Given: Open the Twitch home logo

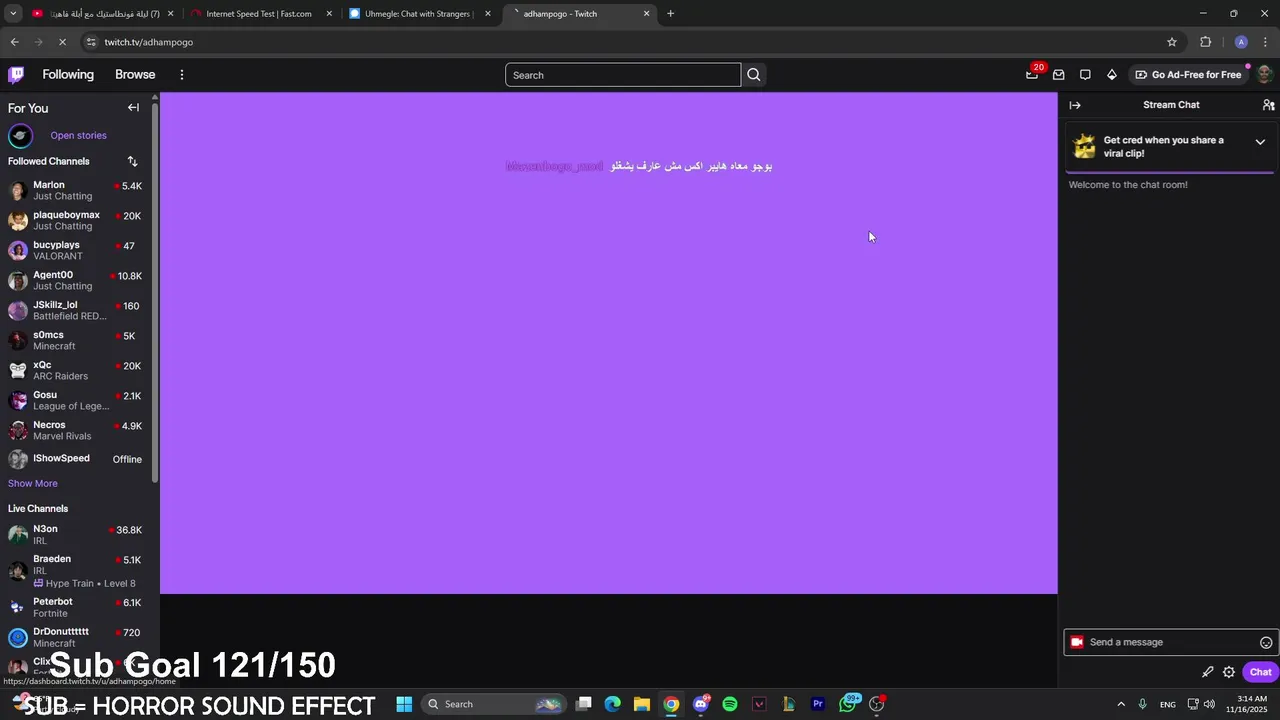Looking at the screenshot, I should coord(16,74).
